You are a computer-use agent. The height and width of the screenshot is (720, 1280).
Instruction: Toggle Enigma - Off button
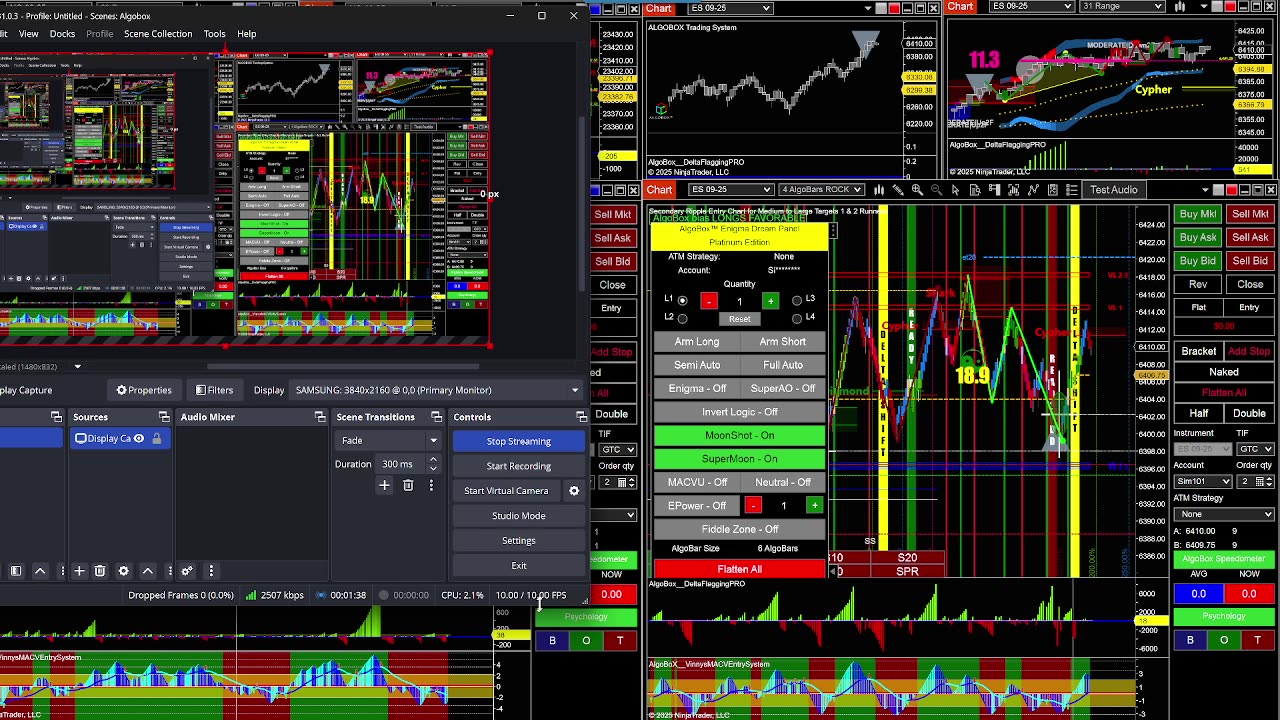pyautogui.click(x=697, y=389)
